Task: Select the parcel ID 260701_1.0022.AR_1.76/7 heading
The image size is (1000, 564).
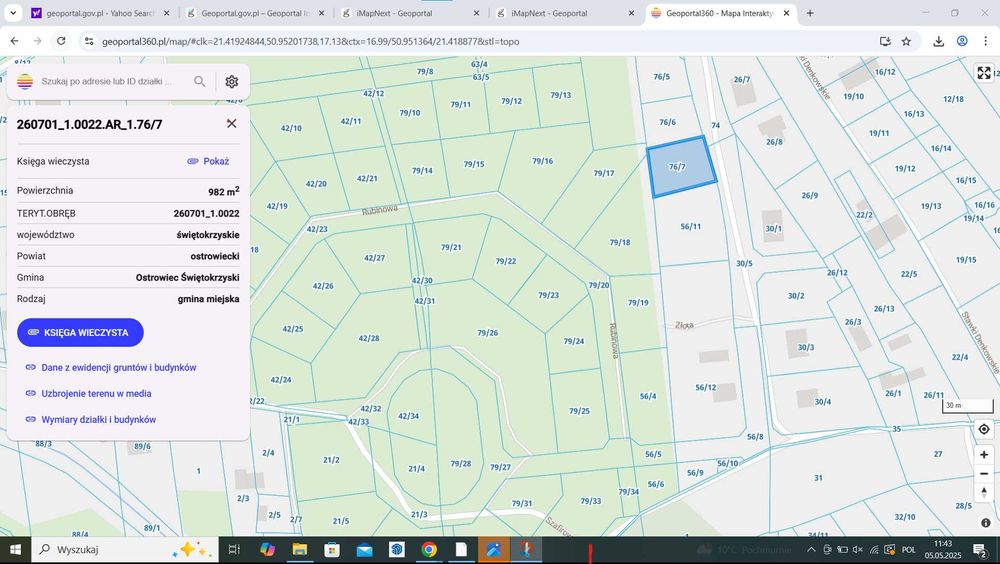Action: point(89,124)
